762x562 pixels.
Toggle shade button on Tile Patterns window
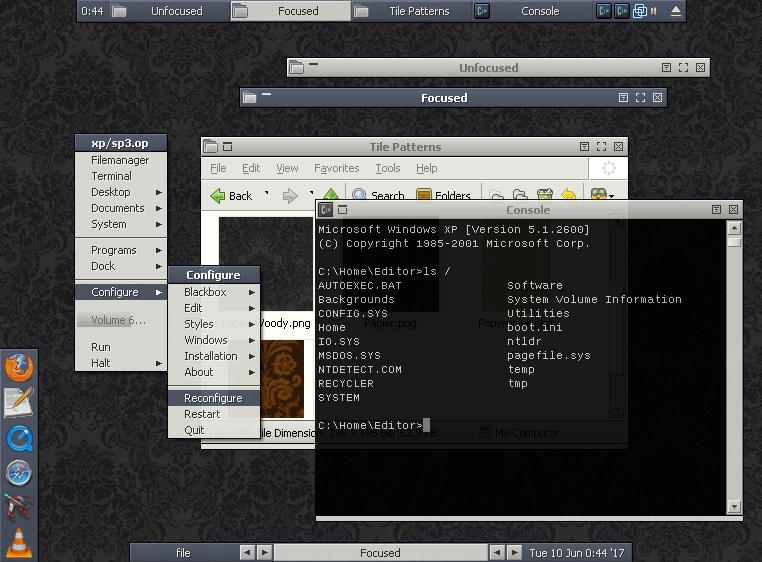click(x=227, y=146)
